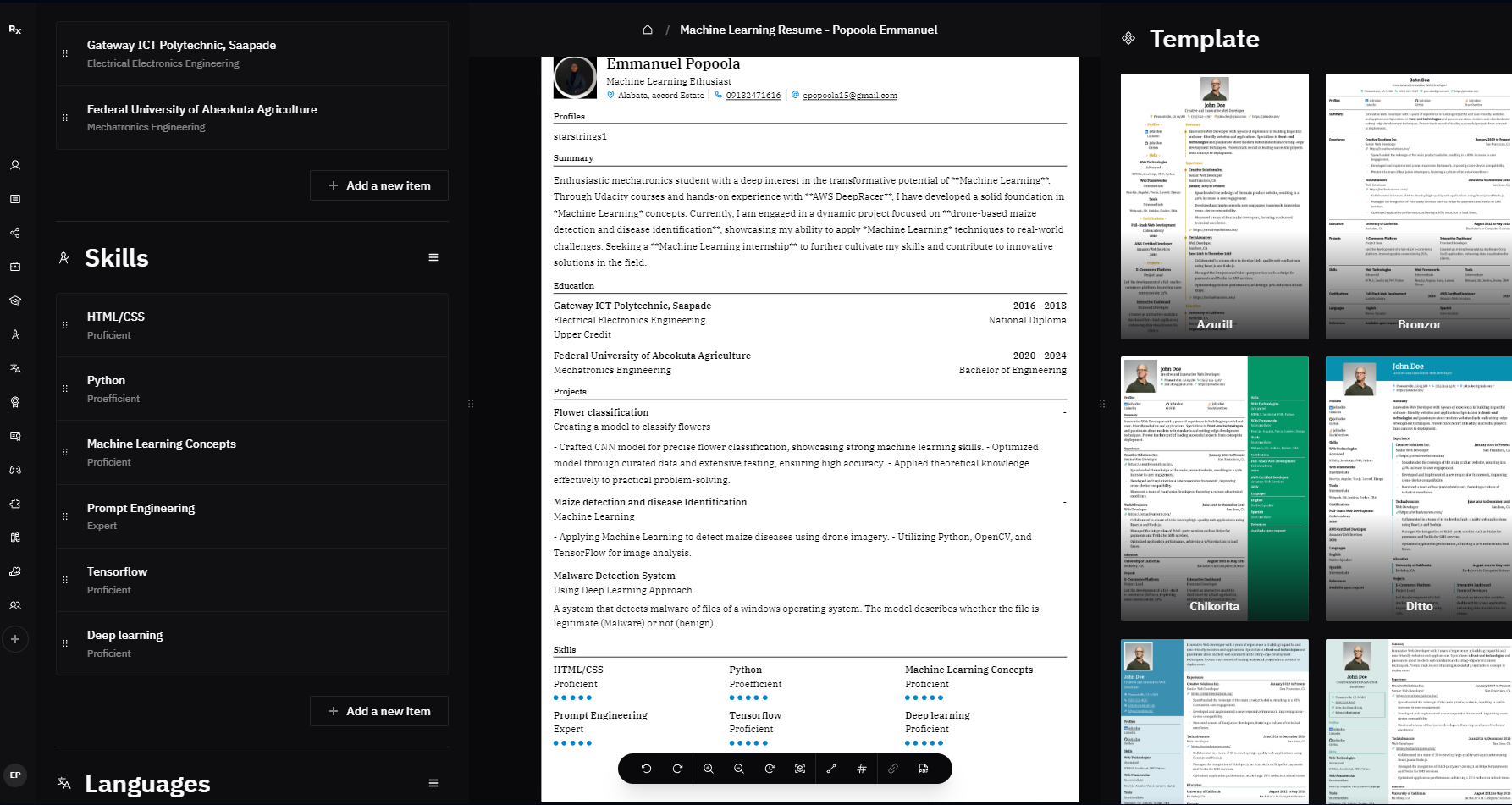The image size is (1512, 805).
Task: Zoom in on the resume preview
Action: point(709,769)
